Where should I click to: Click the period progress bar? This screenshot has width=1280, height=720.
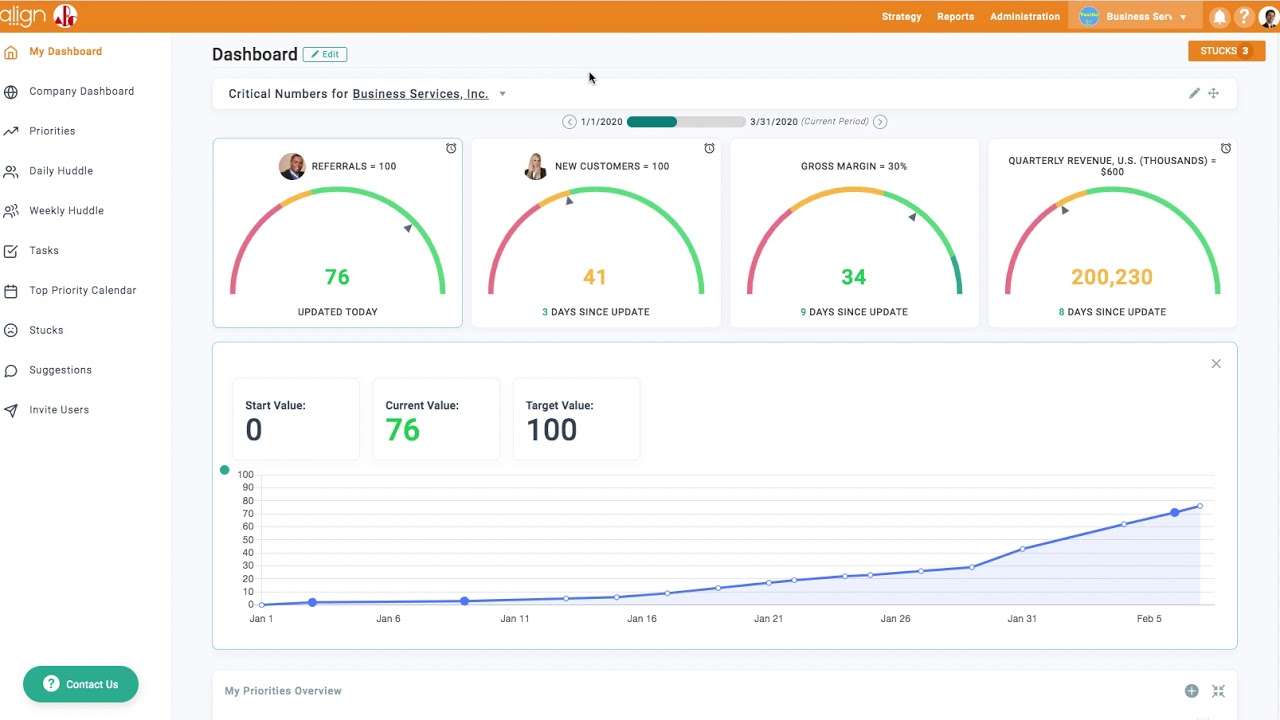click(x=686, y=122)
